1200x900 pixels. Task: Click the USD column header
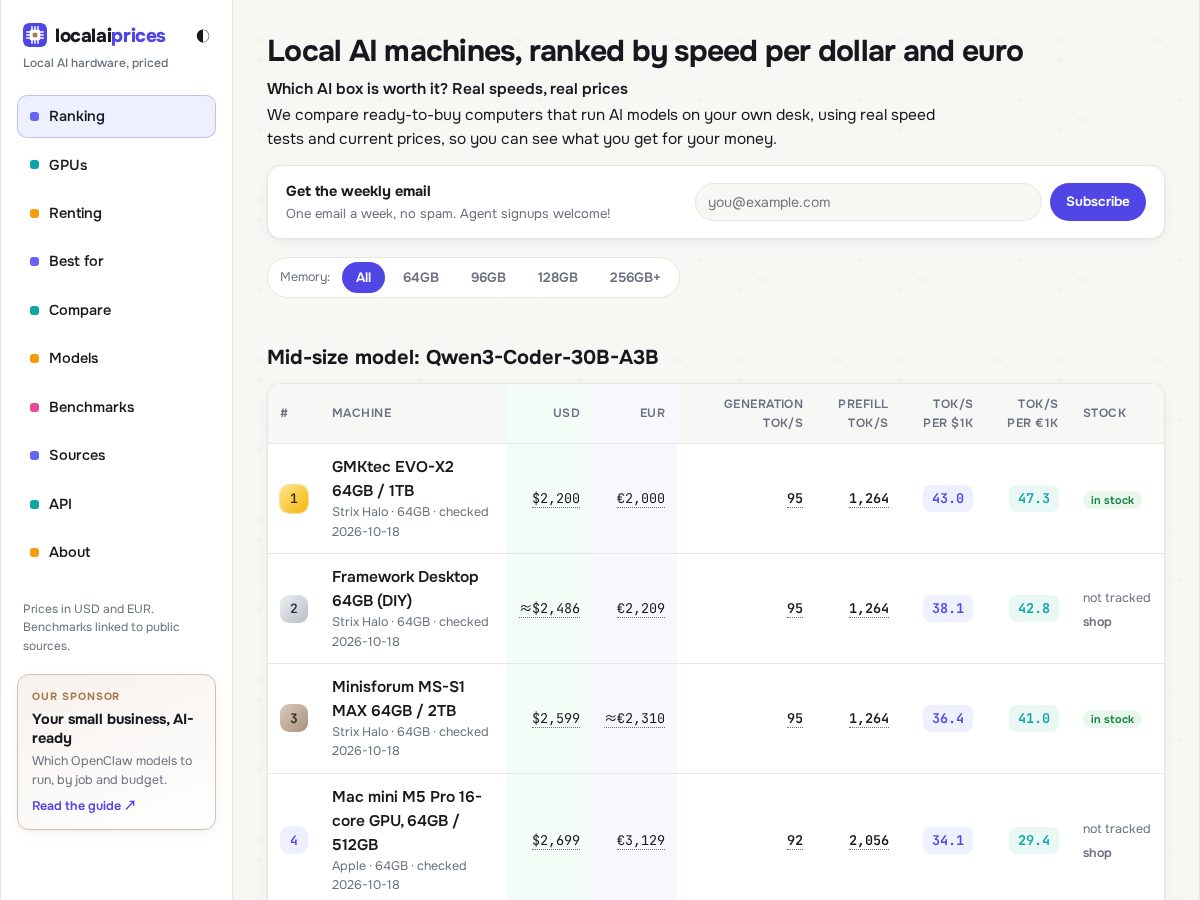566,413
